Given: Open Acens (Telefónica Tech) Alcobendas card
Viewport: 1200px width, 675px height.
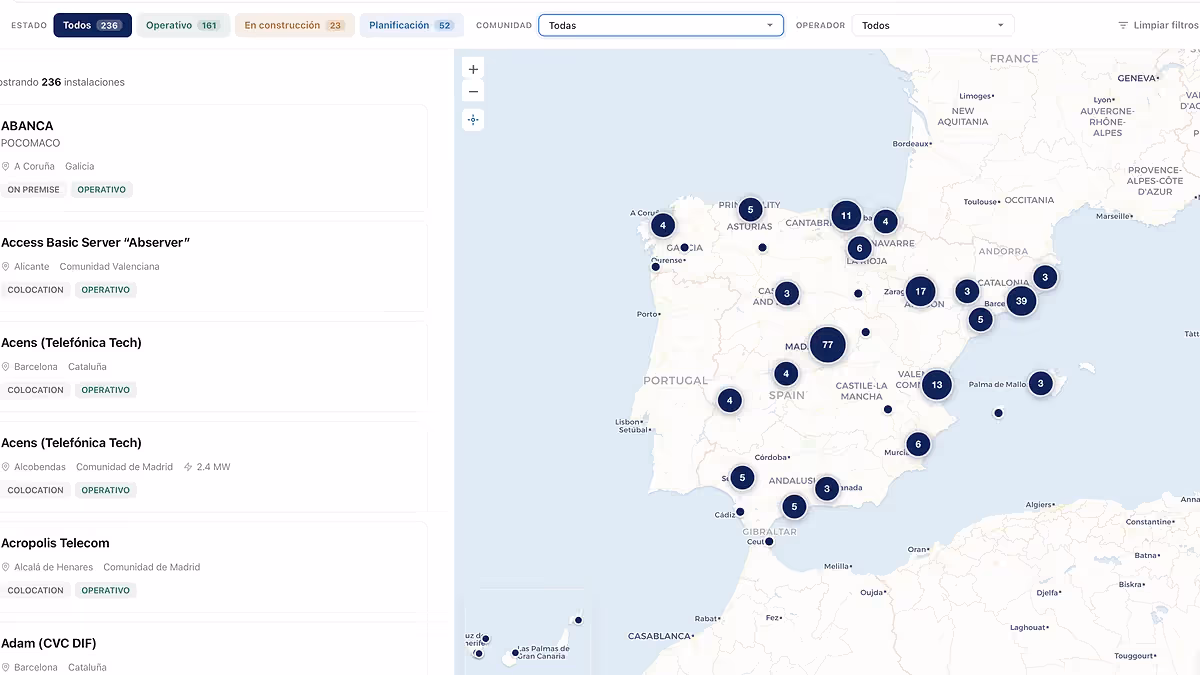Looking at the screenshot, I should [x=214, y=466].
